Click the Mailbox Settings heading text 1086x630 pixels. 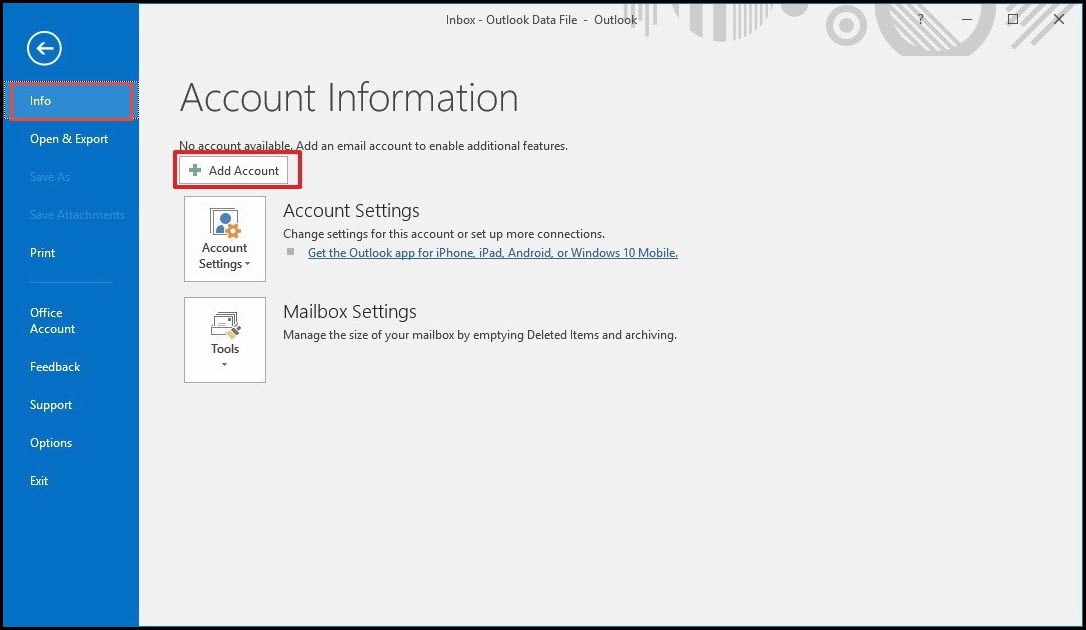350,312
